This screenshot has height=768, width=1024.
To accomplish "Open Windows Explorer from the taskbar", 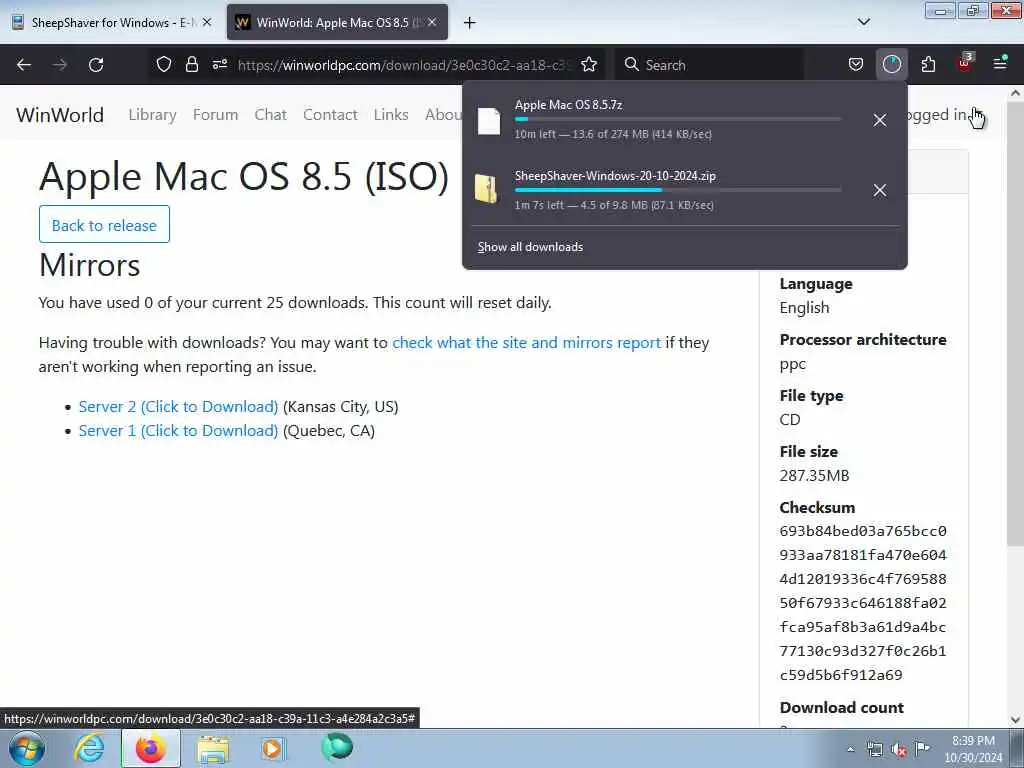I will 213,749.
